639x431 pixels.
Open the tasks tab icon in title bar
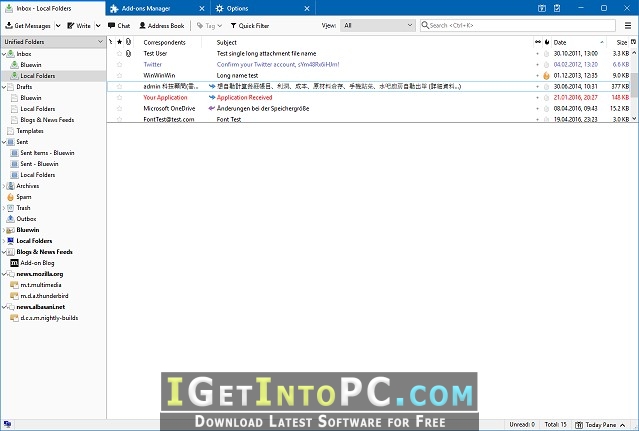557,8
